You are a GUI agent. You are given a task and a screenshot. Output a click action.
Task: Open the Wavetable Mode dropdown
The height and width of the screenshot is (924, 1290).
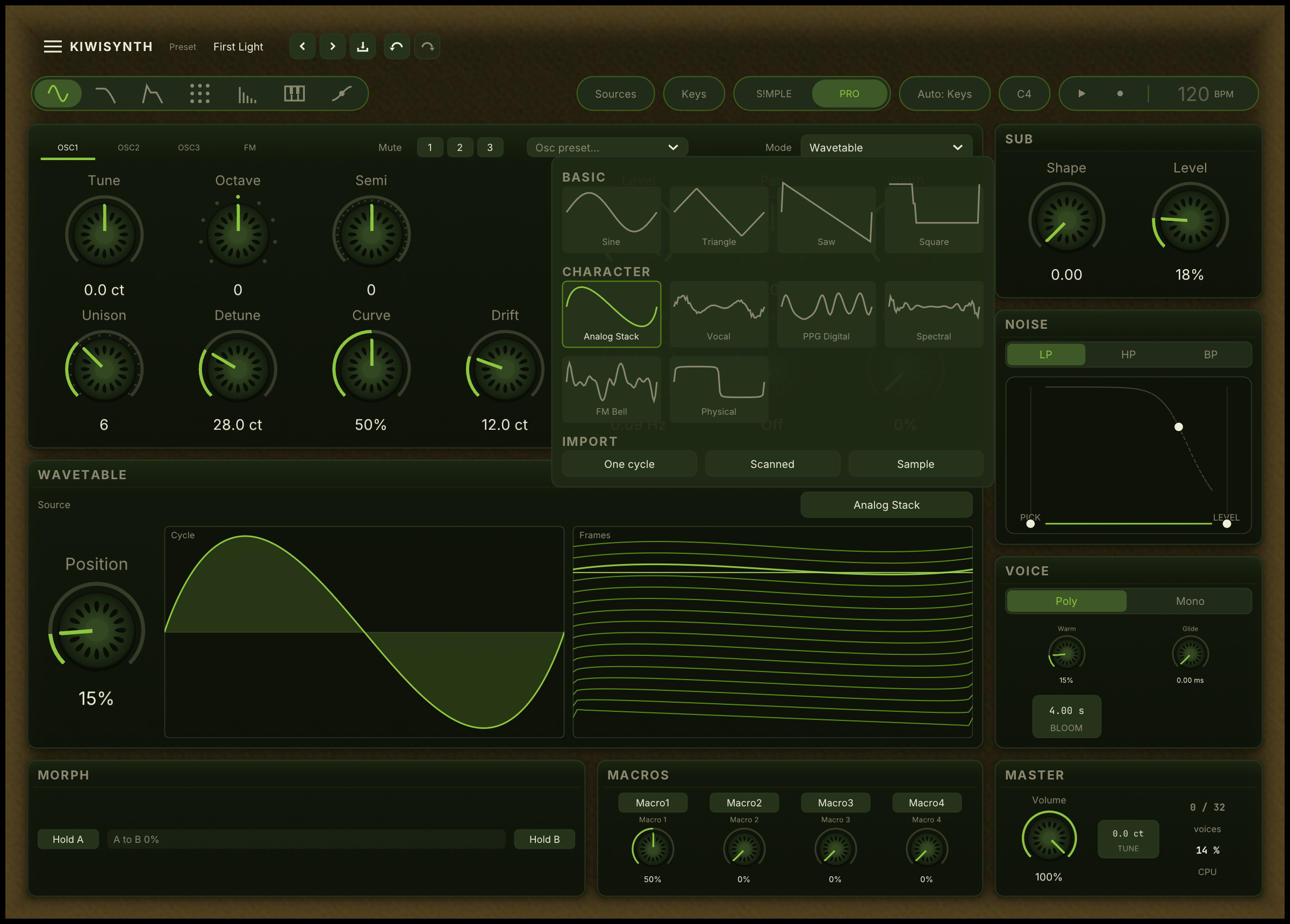tap(886, 147)
